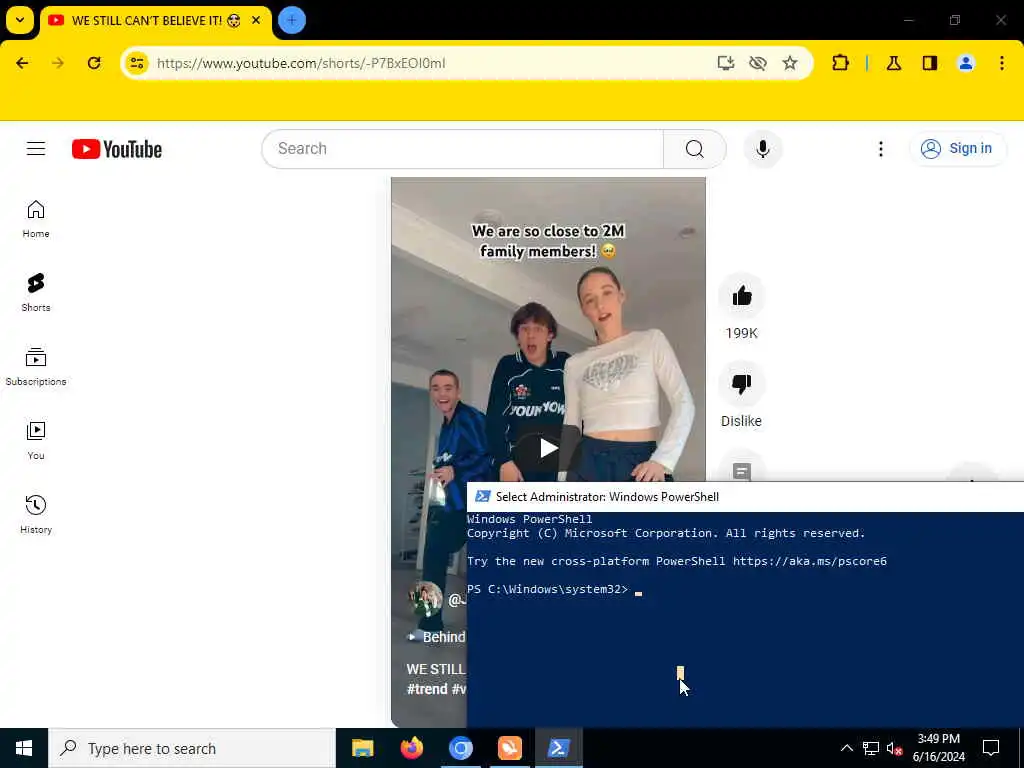Screen dimensions: 1024x768
Task: Open File Explorer from taskbar
Action: click(x=362, y=748)
